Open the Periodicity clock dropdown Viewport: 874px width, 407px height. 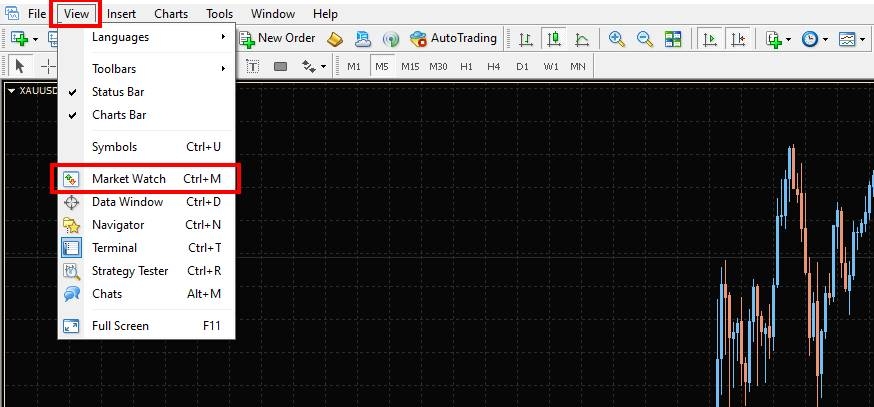(x=812, y=39)
